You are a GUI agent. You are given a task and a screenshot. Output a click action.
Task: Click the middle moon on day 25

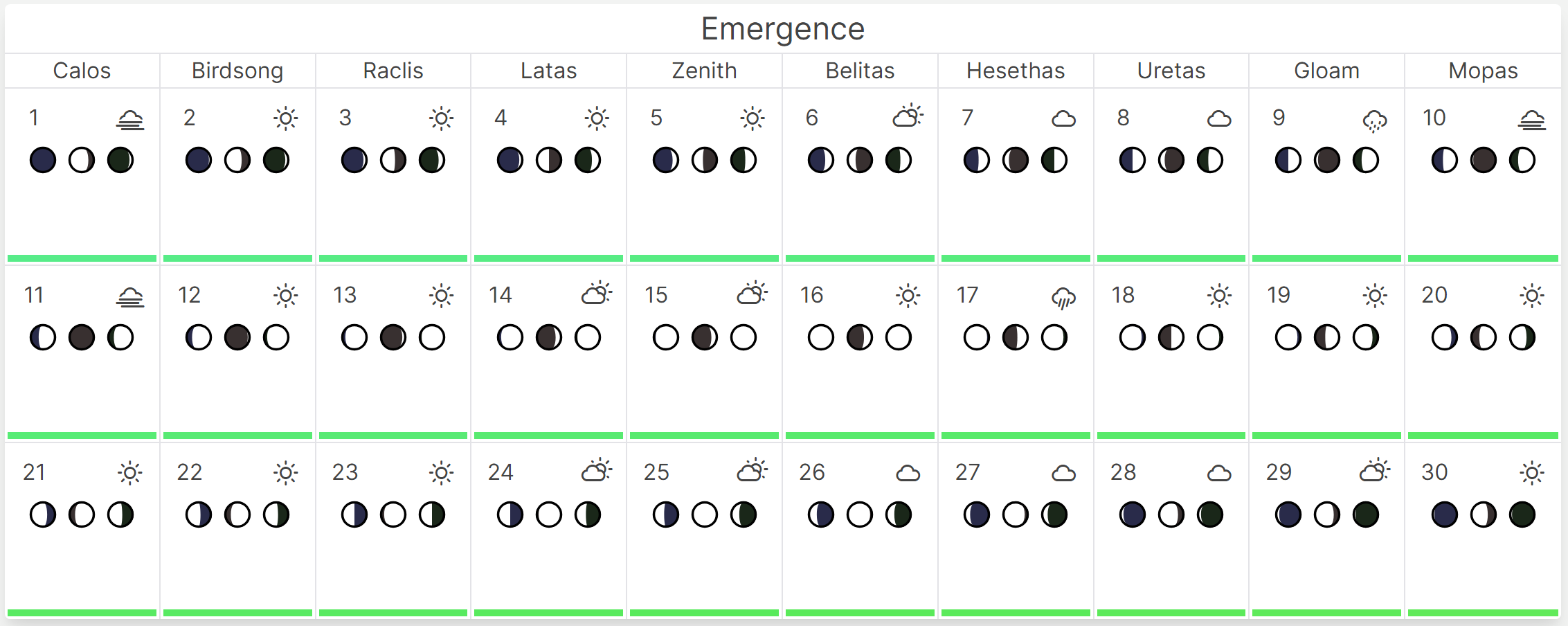pyautogui.click(x=705, y=515)
